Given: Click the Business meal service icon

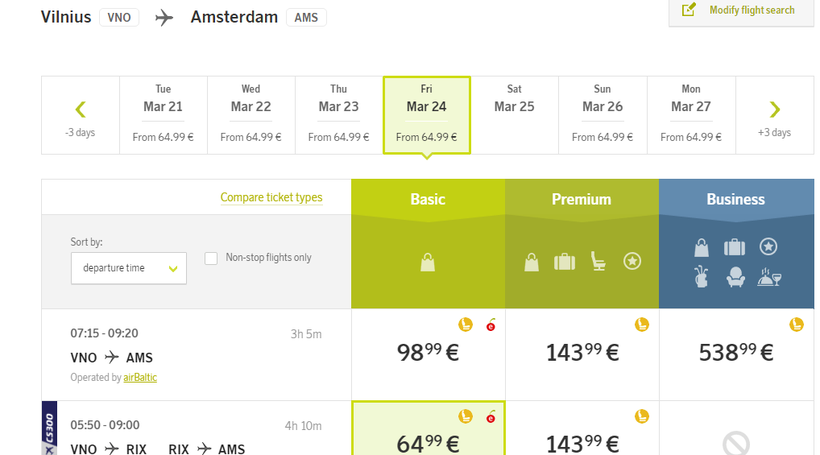Looking at the screenshot, I should [x=769, y=277].
